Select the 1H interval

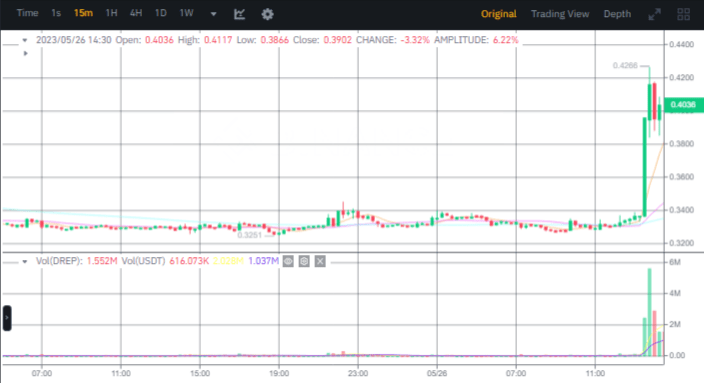[111, 13]
